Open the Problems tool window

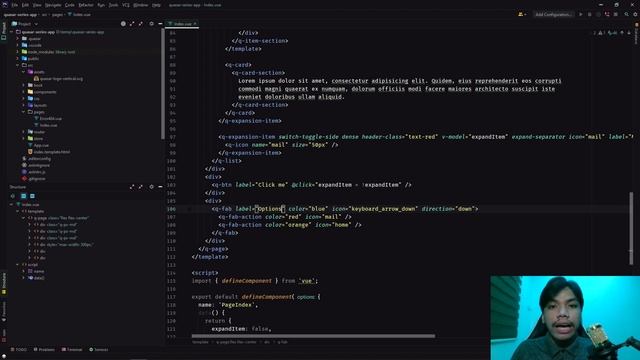pos(44,349)
